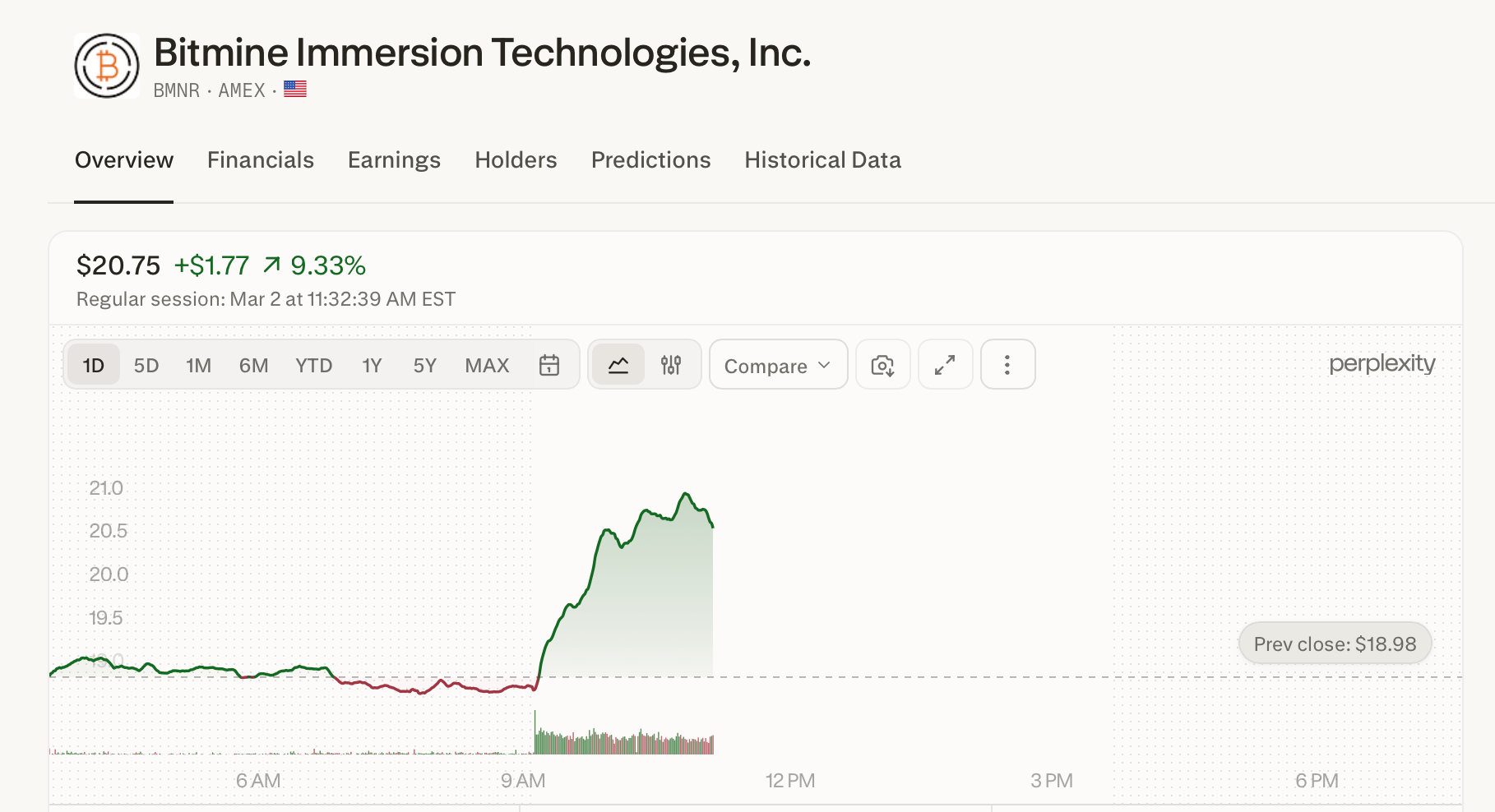Open the Financials tab
The height and width of the screenshot is (812, 1495).
click(x=260, y=159)
